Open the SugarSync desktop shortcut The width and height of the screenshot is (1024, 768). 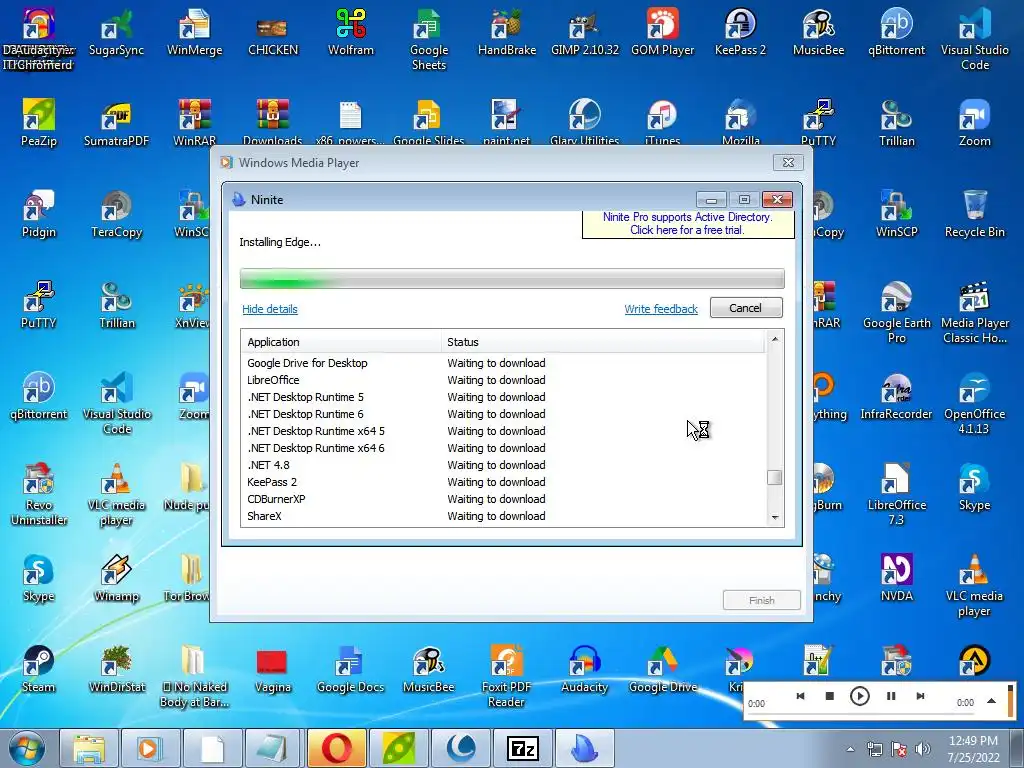[x=116, y=33]
